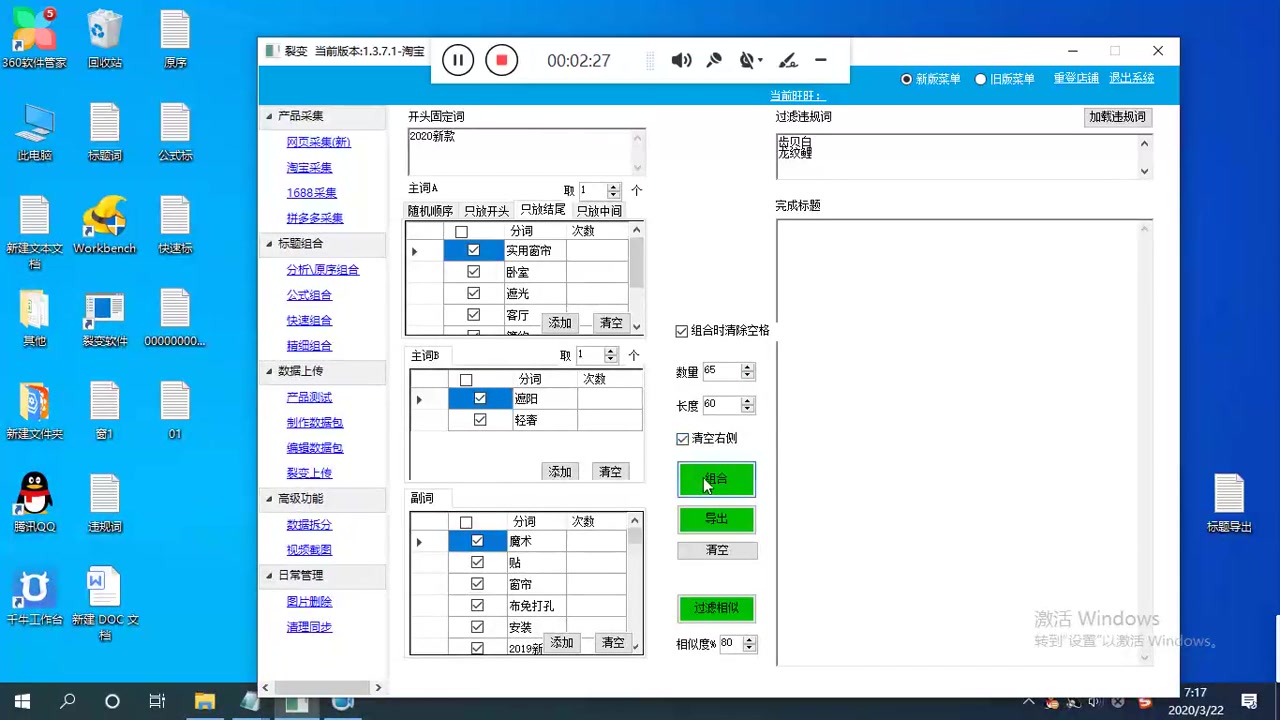Image resolution: width=1280 pixels, height=720 pixels.
Task: Click the sidebar horizontal scrollbar
Action: click(322, 688)
